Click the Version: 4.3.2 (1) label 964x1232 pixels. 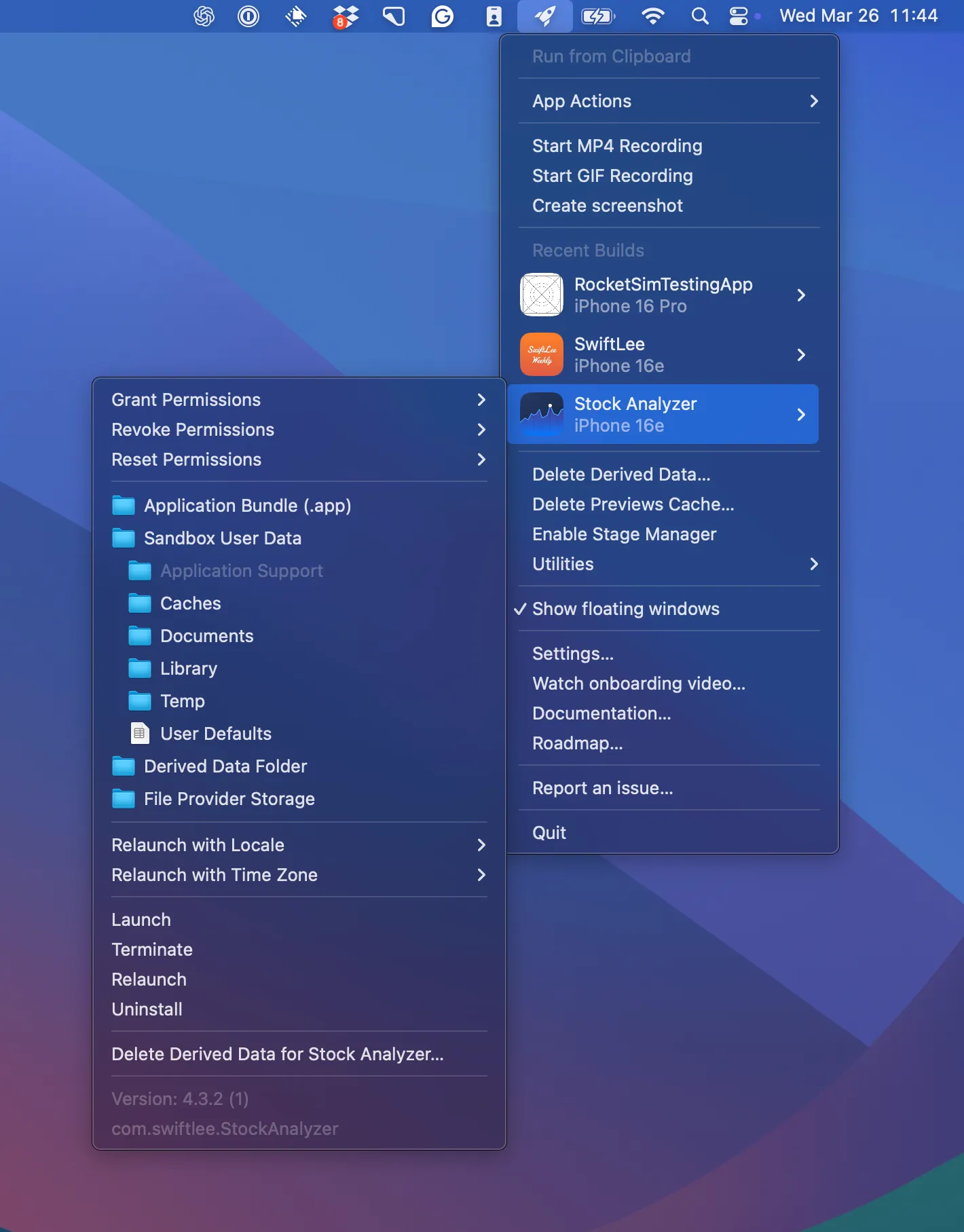pos(180,1099)
